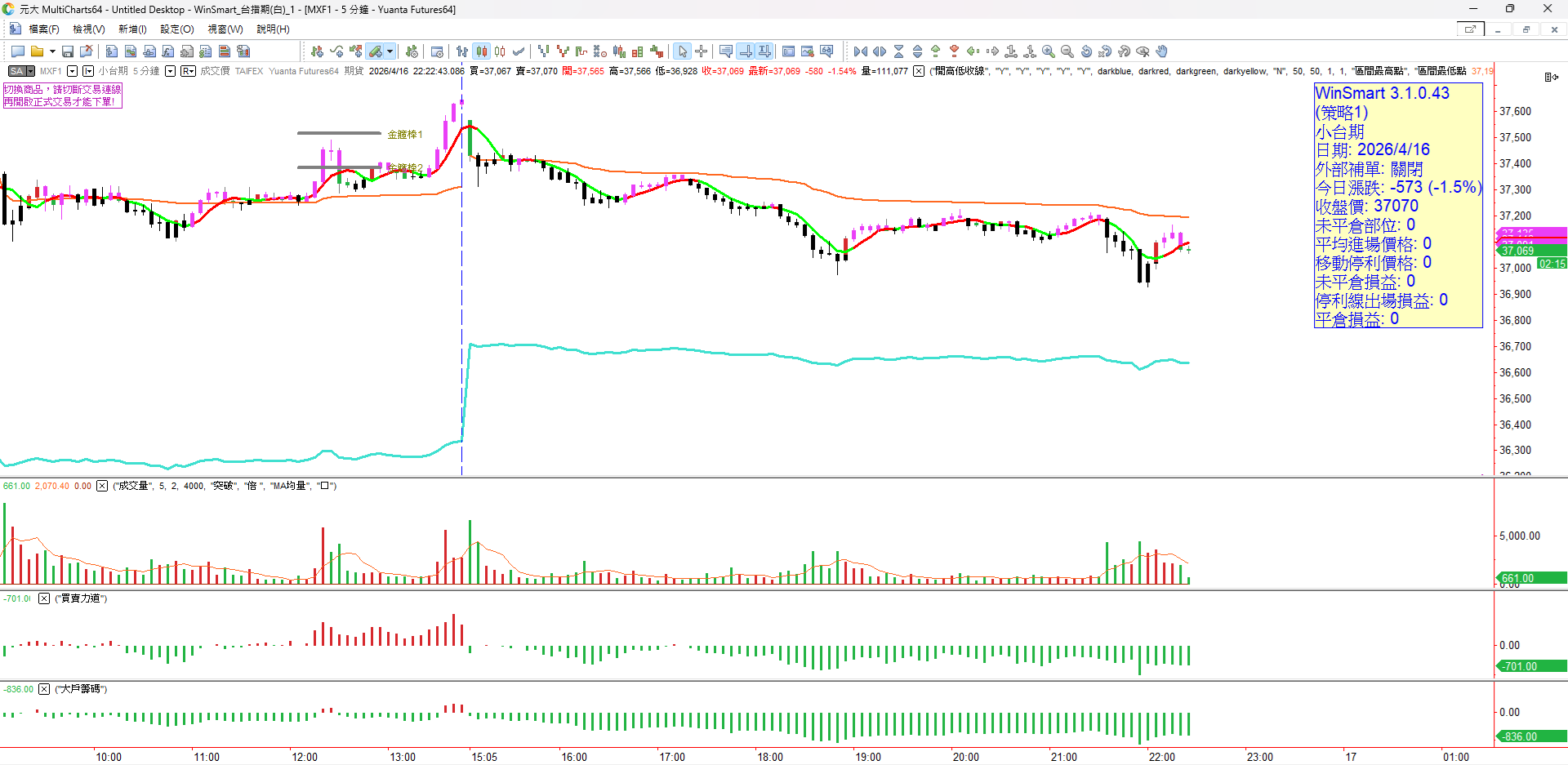Expand the MXF1 symbol dropdown
The width and height of the screenshot is (1568, 765).
pos(72,71)
